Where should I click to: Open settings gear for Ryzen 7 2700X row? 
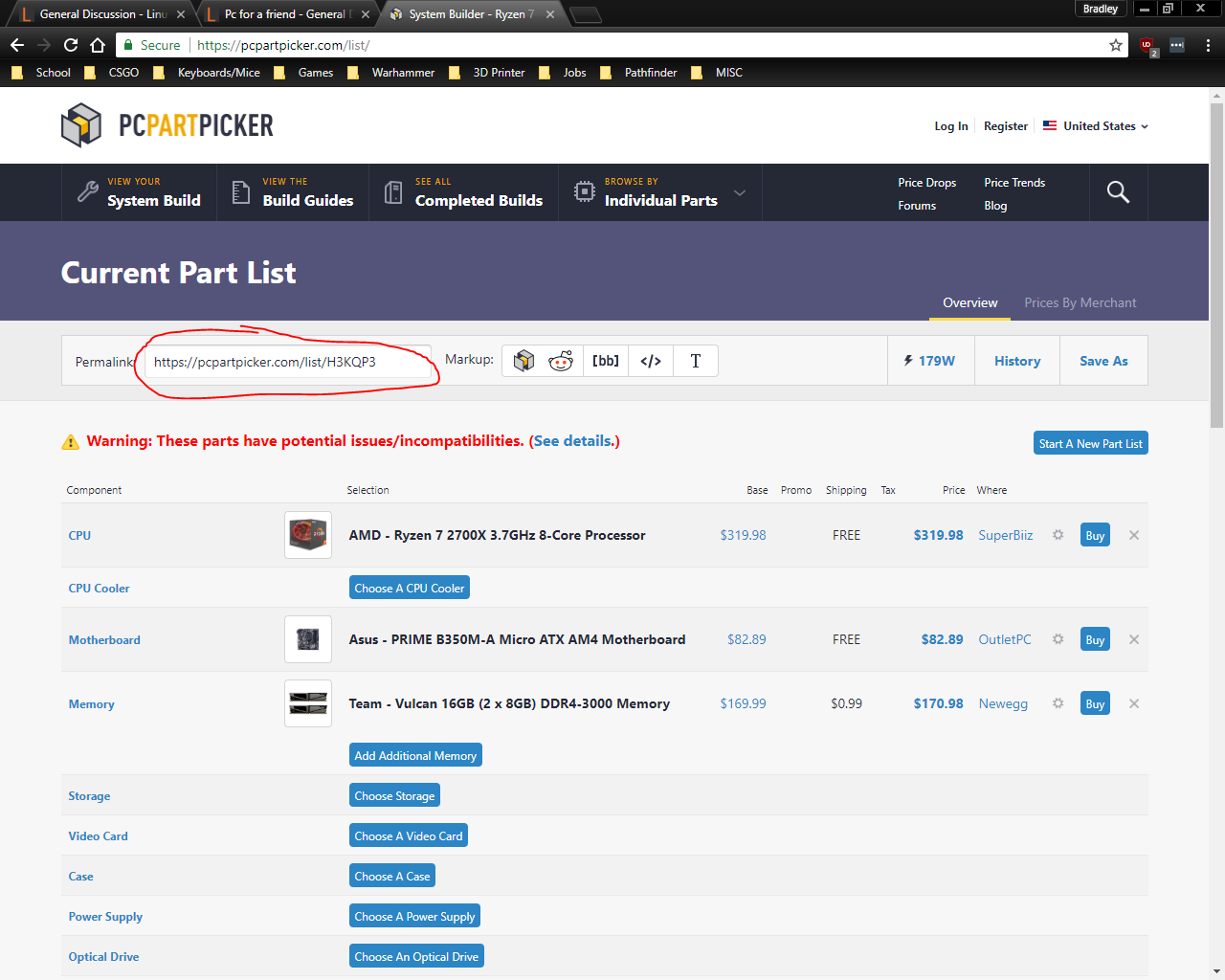coord(1058,535)
